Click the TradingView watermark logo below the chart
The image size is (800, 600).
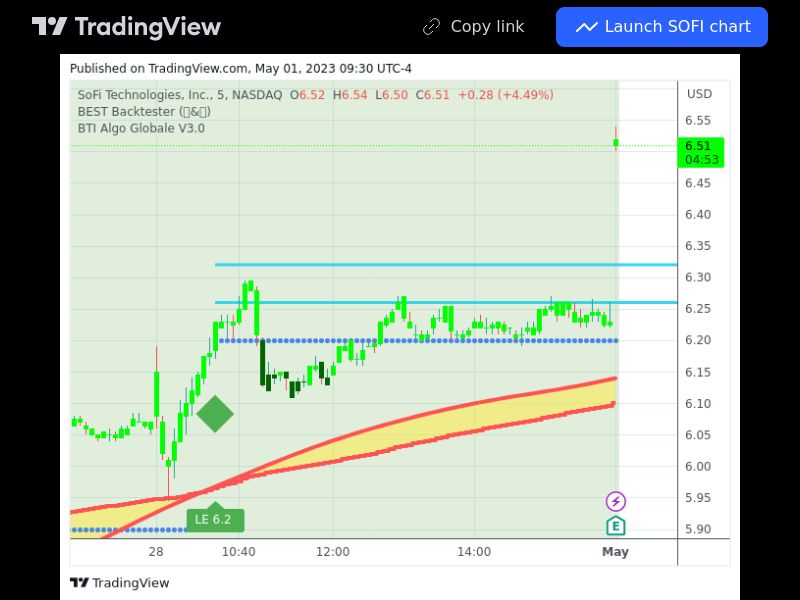[119, 583]
